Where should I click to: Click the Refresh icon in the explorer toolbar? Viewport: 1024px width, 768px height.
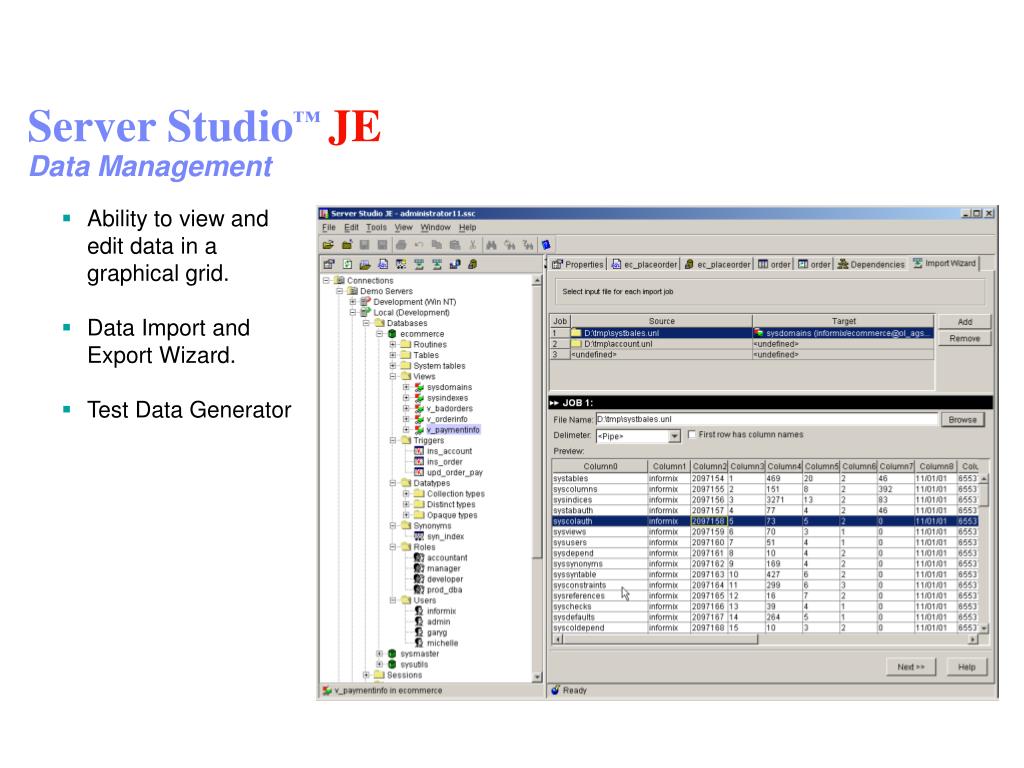347,264
